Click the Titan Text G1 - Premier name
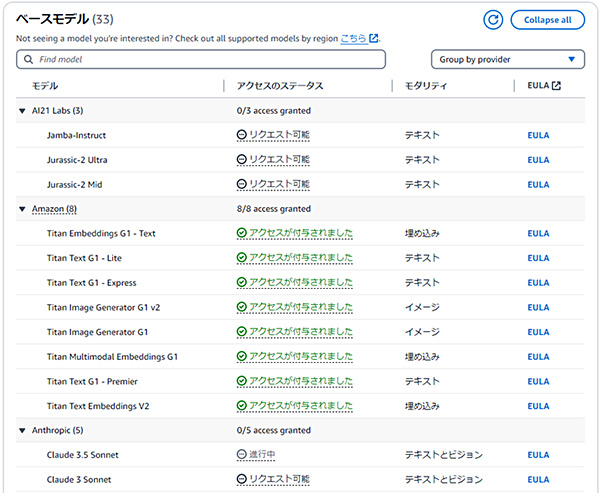Screen dimensions: 600x493 click(x=92, y=382)
